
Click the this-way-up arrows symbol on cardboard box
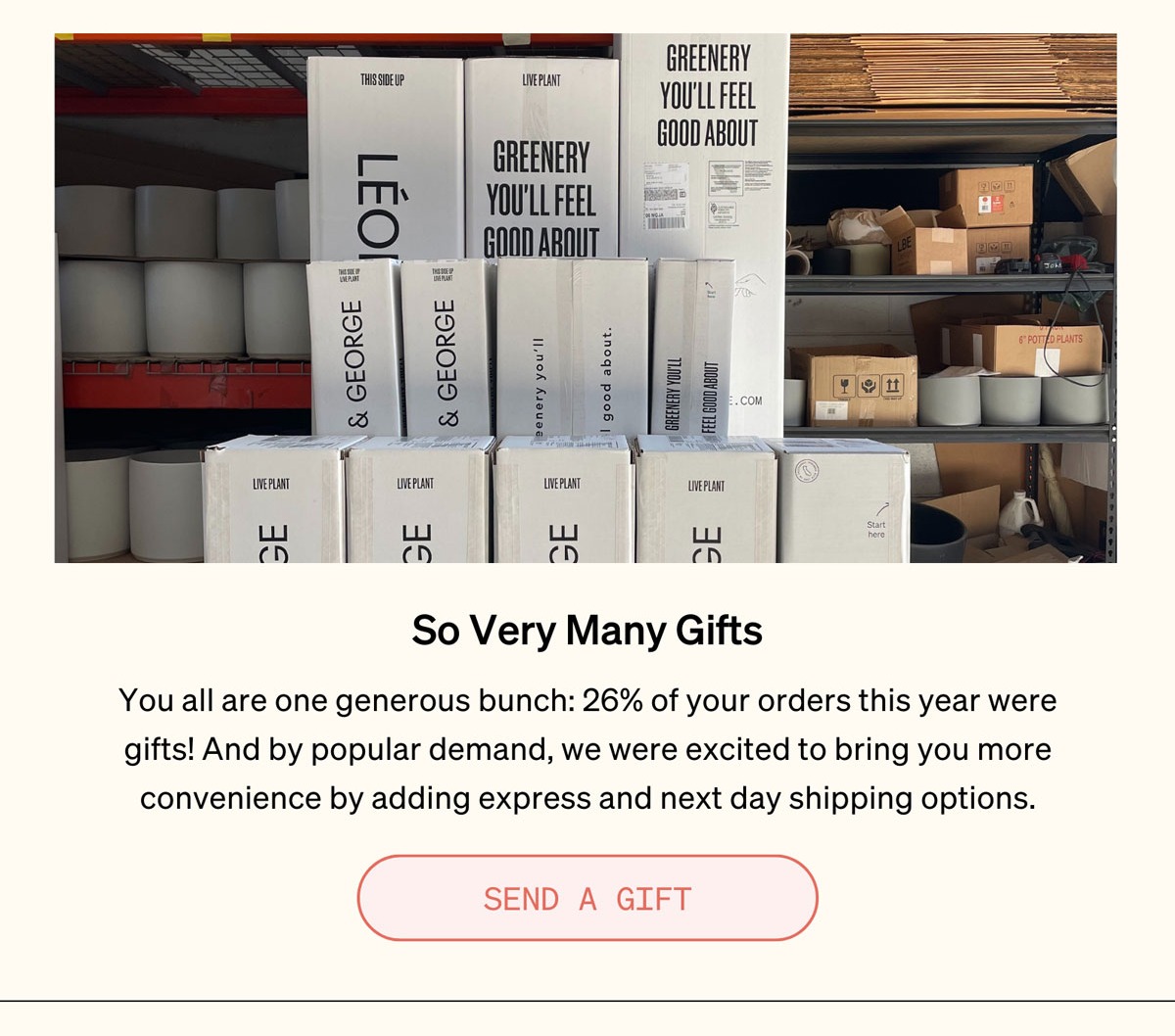point(893,385)
